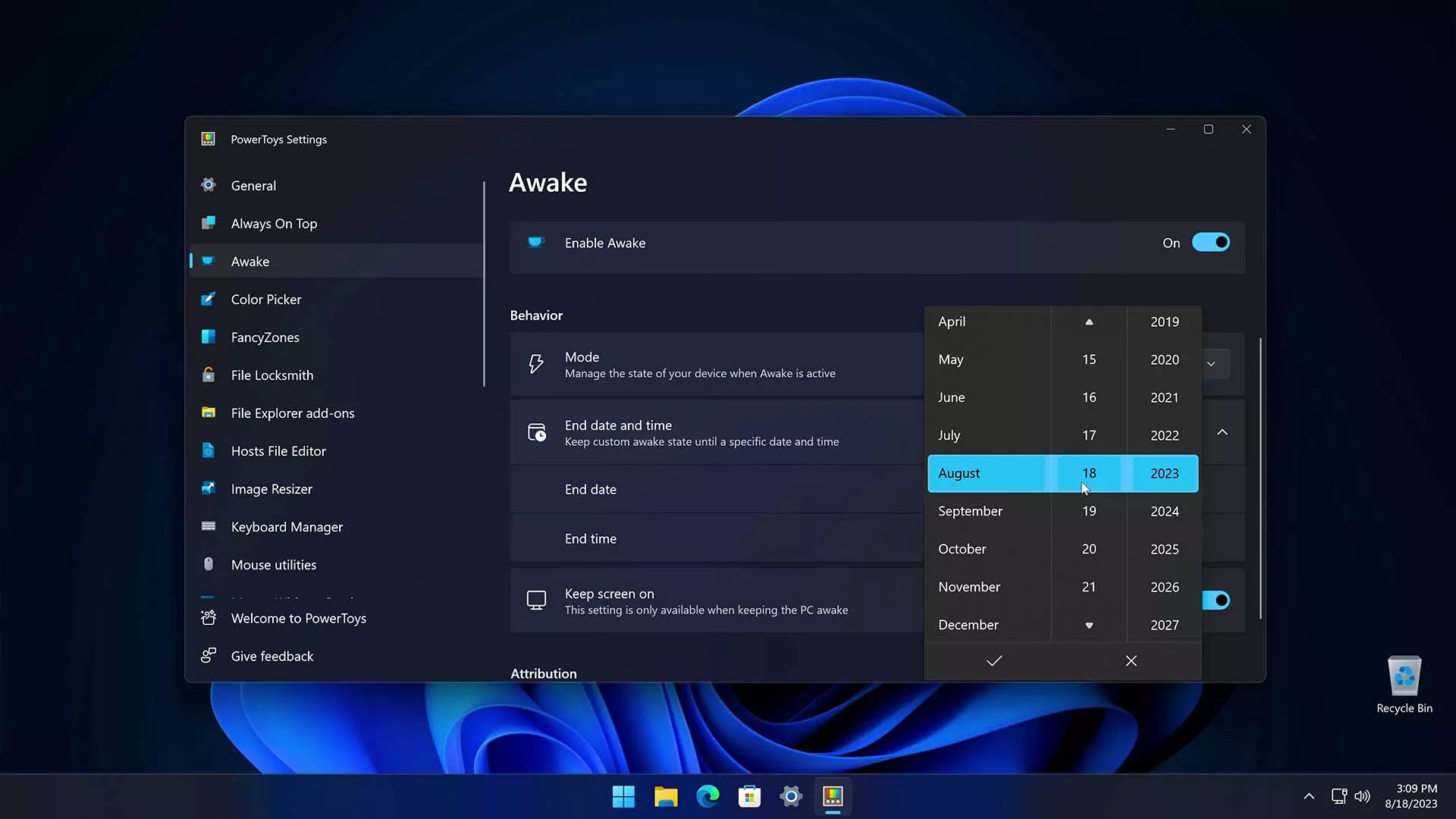Select October in the month picker
The height and width of the screenshot is (819, 1456).
[x=987, y=549]
